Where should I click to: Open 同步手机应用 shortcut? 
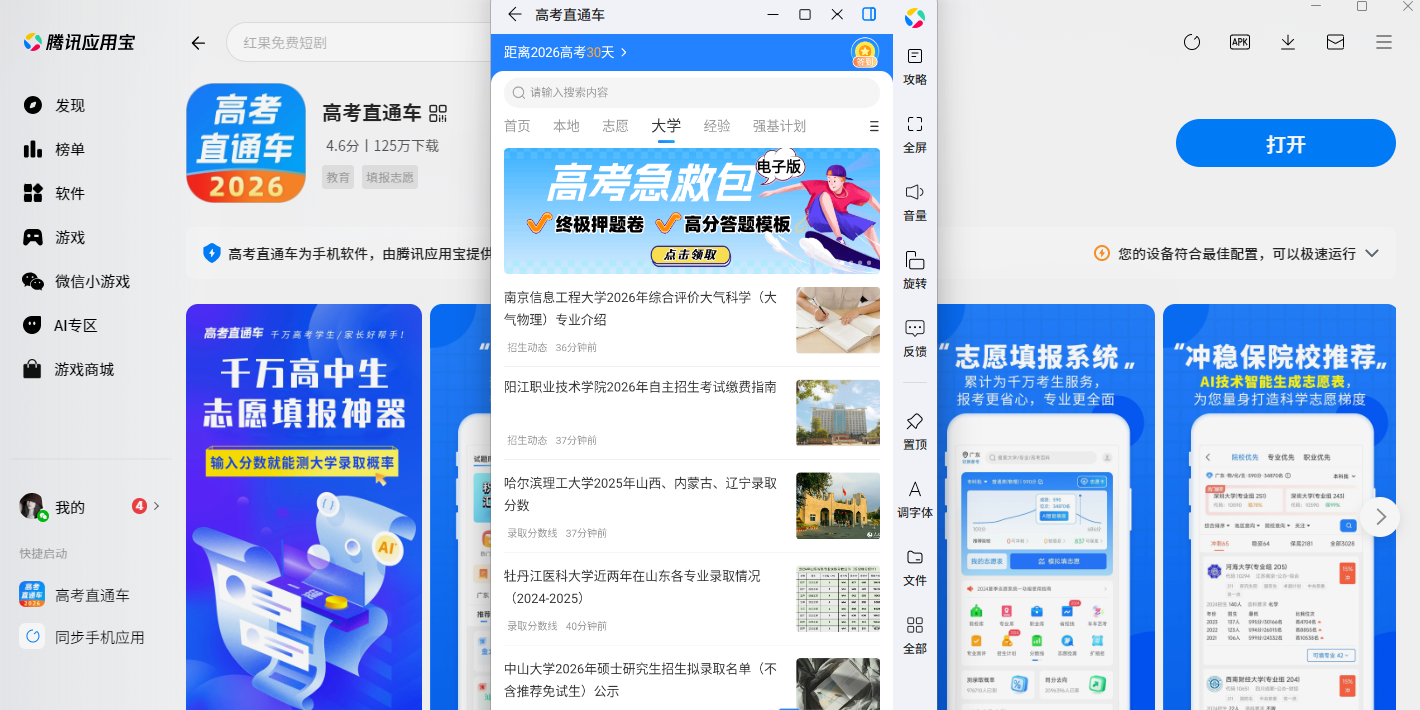click(x=82, y=637)
